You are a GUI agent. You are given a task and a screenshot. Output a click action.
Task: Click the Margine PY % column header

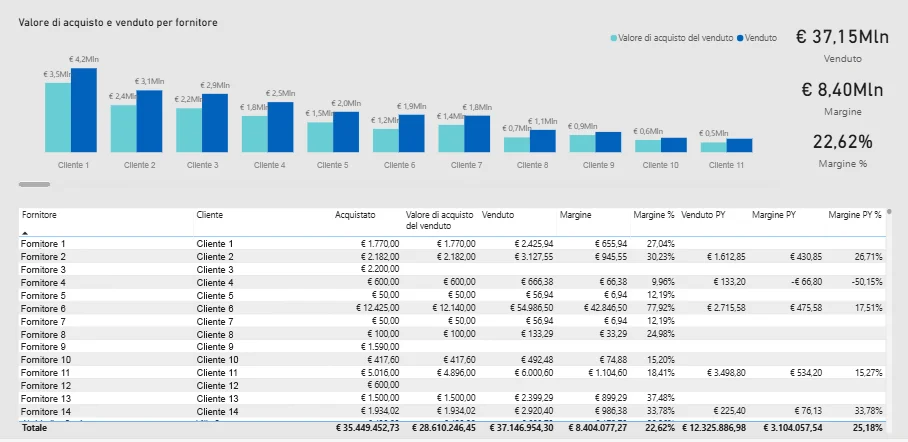(x=855, y=214)
